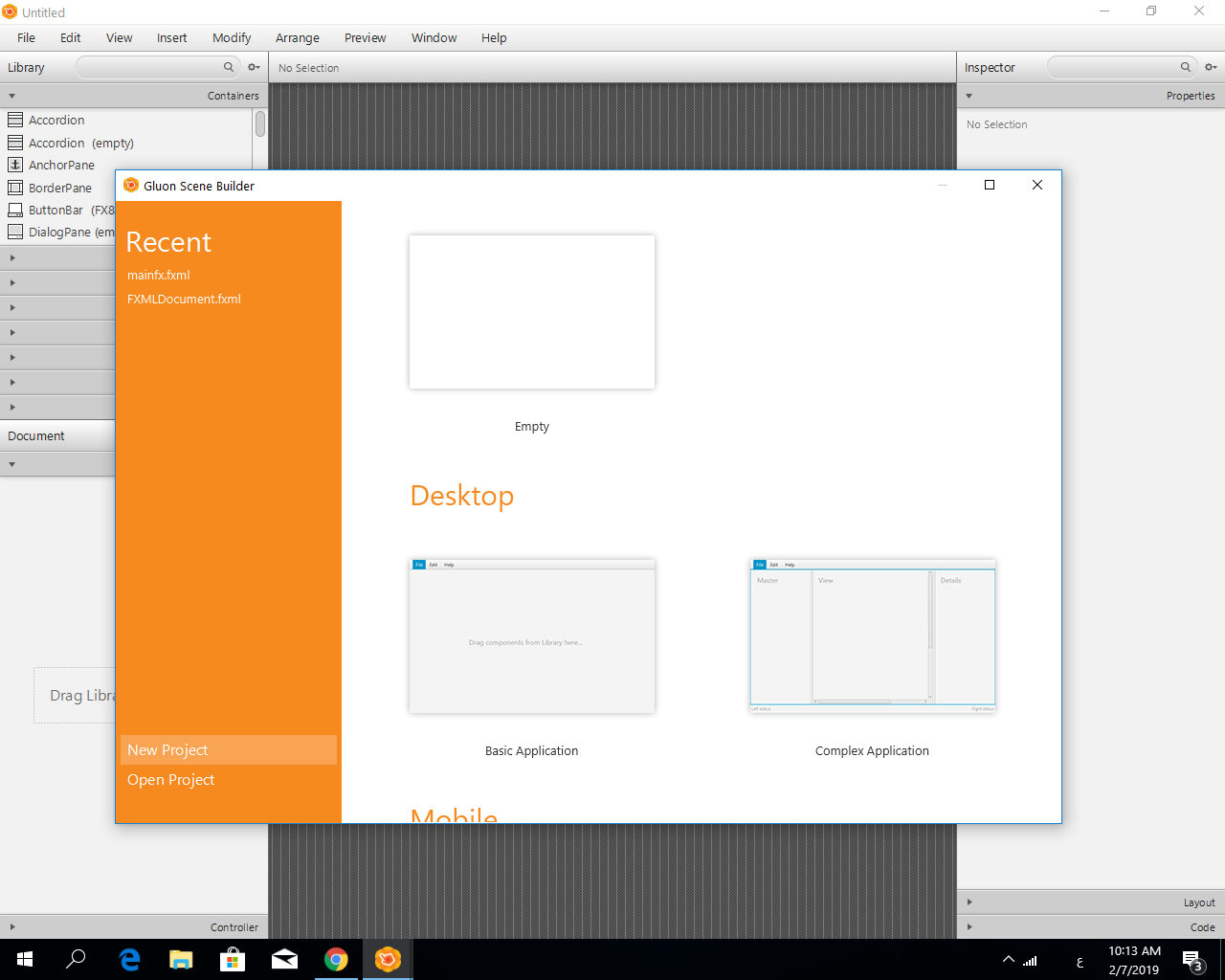
Task: Click the Library search magnifier icon
Action: coord(229,67)
